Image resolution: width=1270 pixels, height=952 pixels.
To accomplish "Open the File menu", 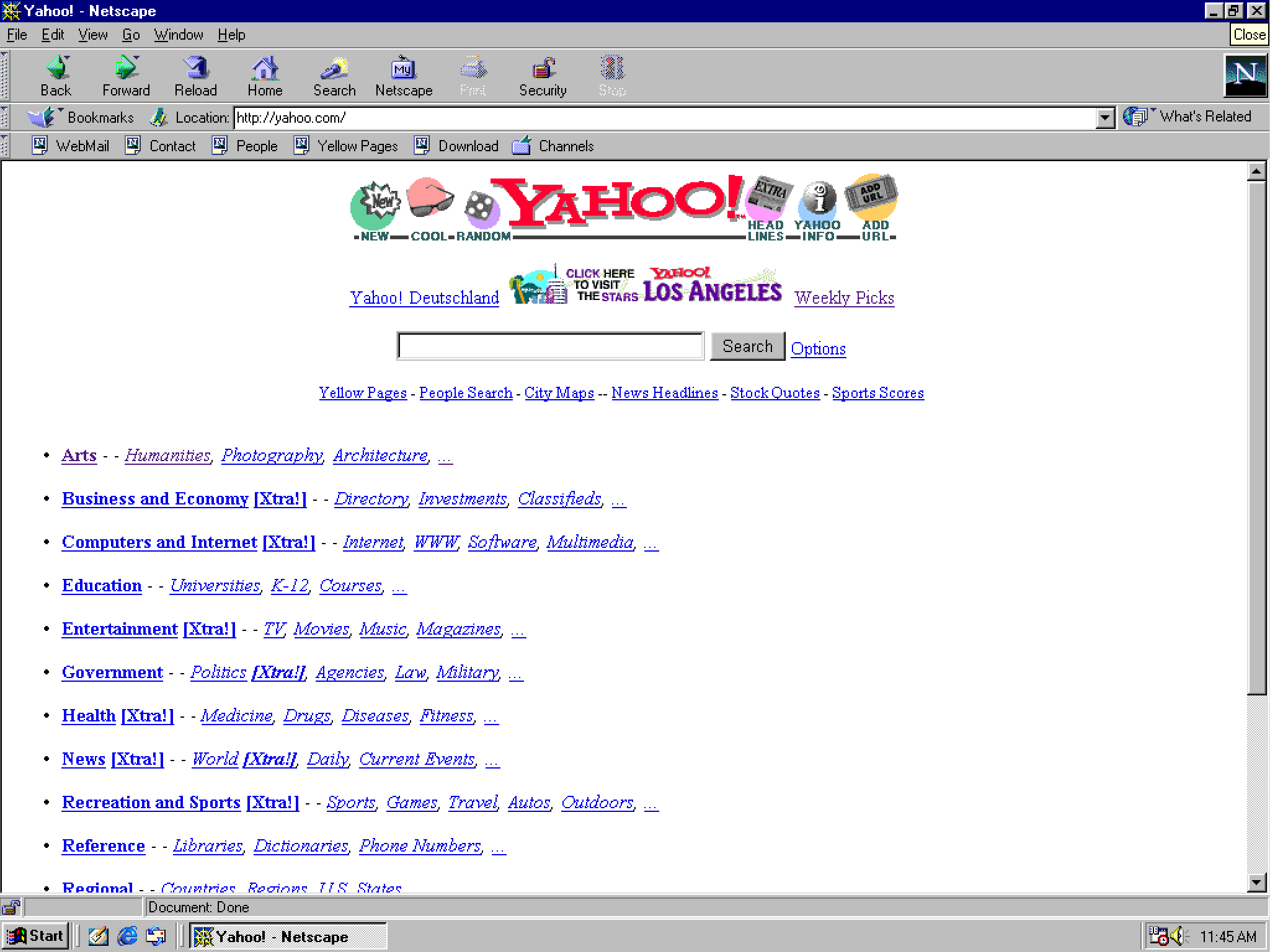I will pyautogui.click(x=17, y=35).
